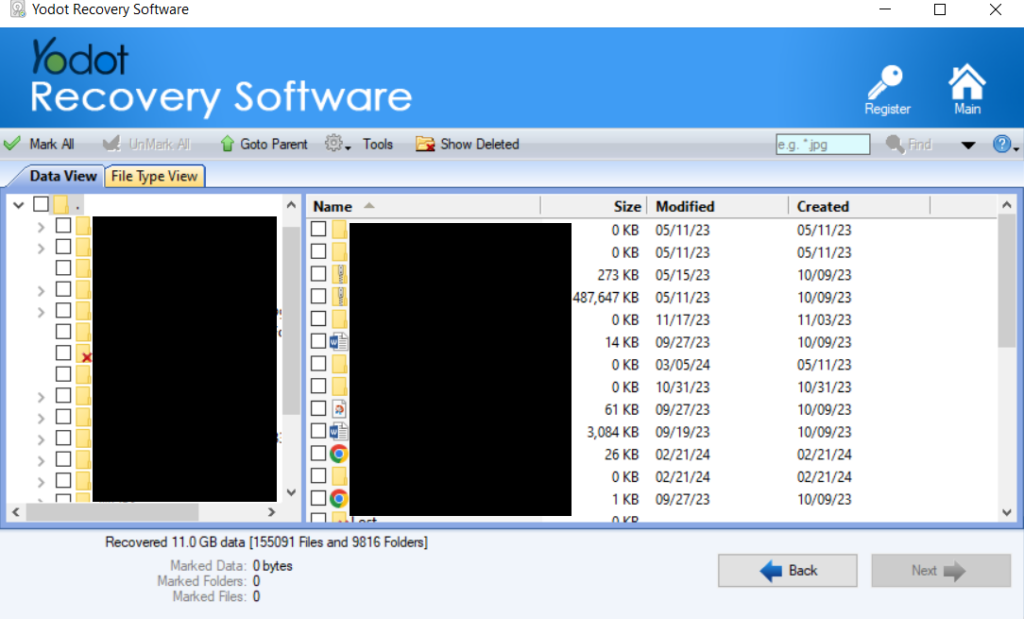Click the Main home icon
Screen dimensions: 1024x619
(965, 80)
